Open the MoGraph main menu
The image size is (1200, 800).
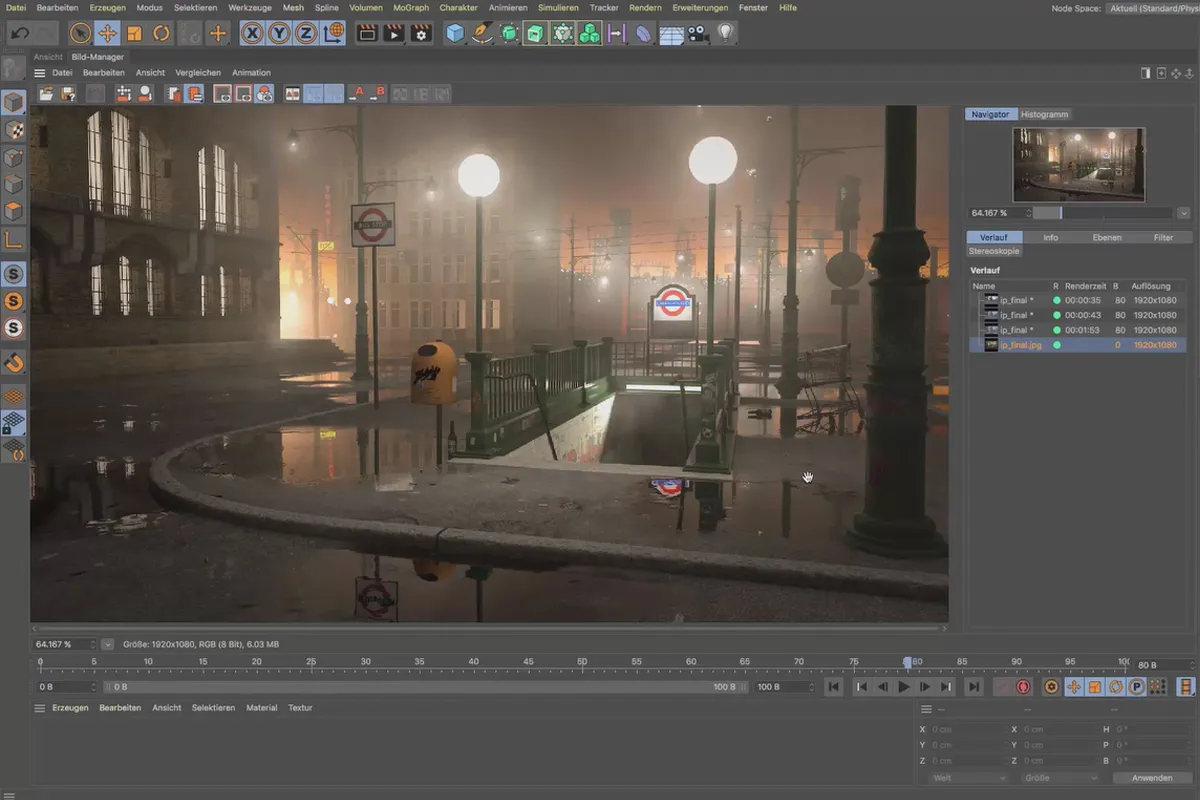[411, 7]
